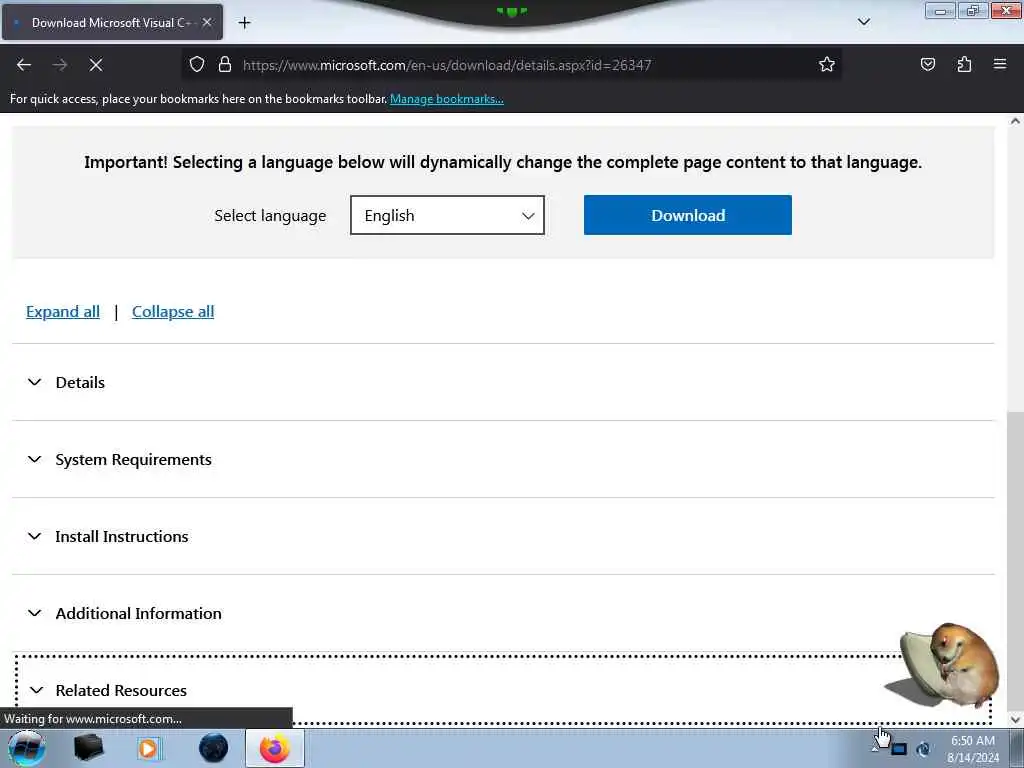The width and height of the screenshot is (1024, 768).
Task: Open the Select language dropdown
Action: 447,215
